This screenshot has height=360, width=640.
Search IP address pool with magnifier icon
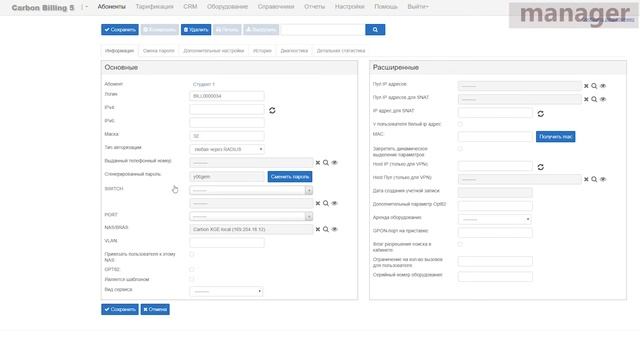pos(594,86)
